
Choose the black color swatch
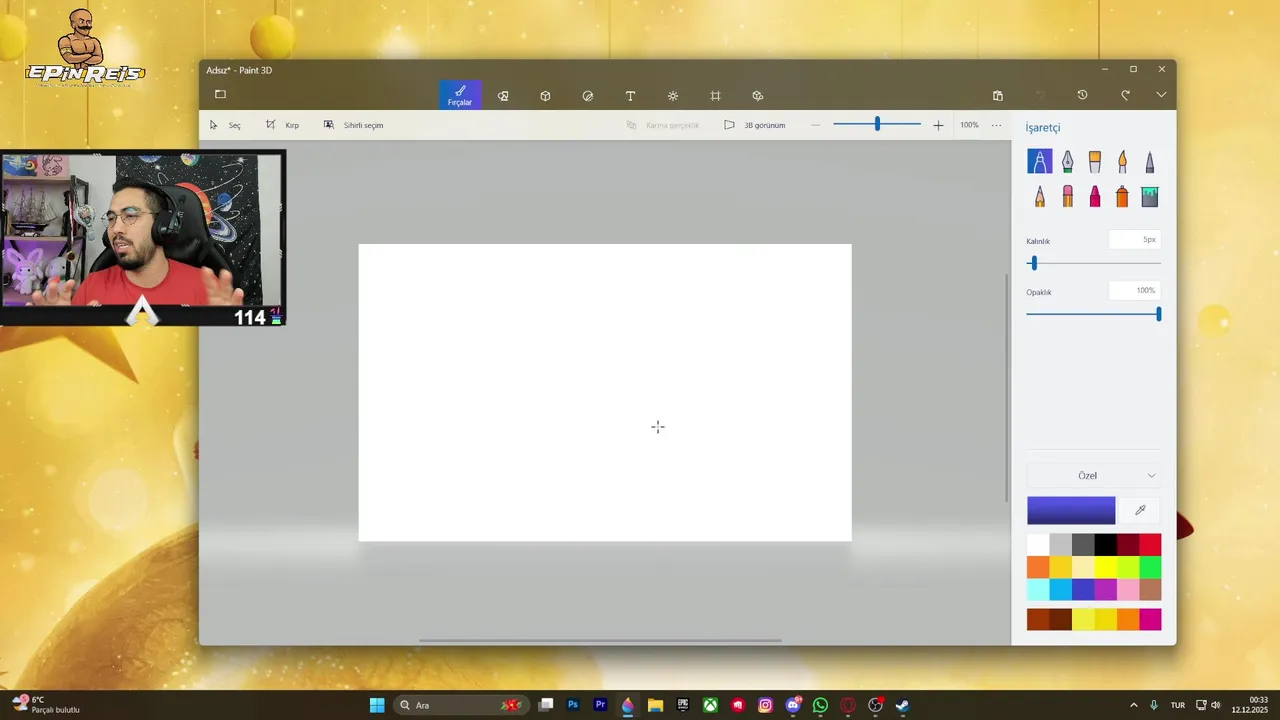point(1105,545)
